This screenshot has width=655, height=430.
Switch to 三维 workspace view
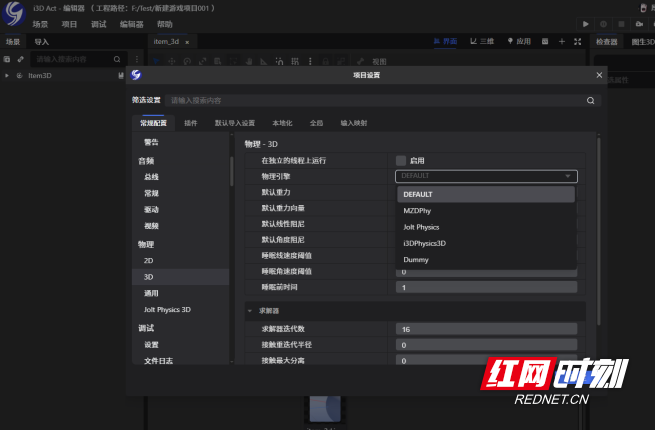click(x=482, y=41)
